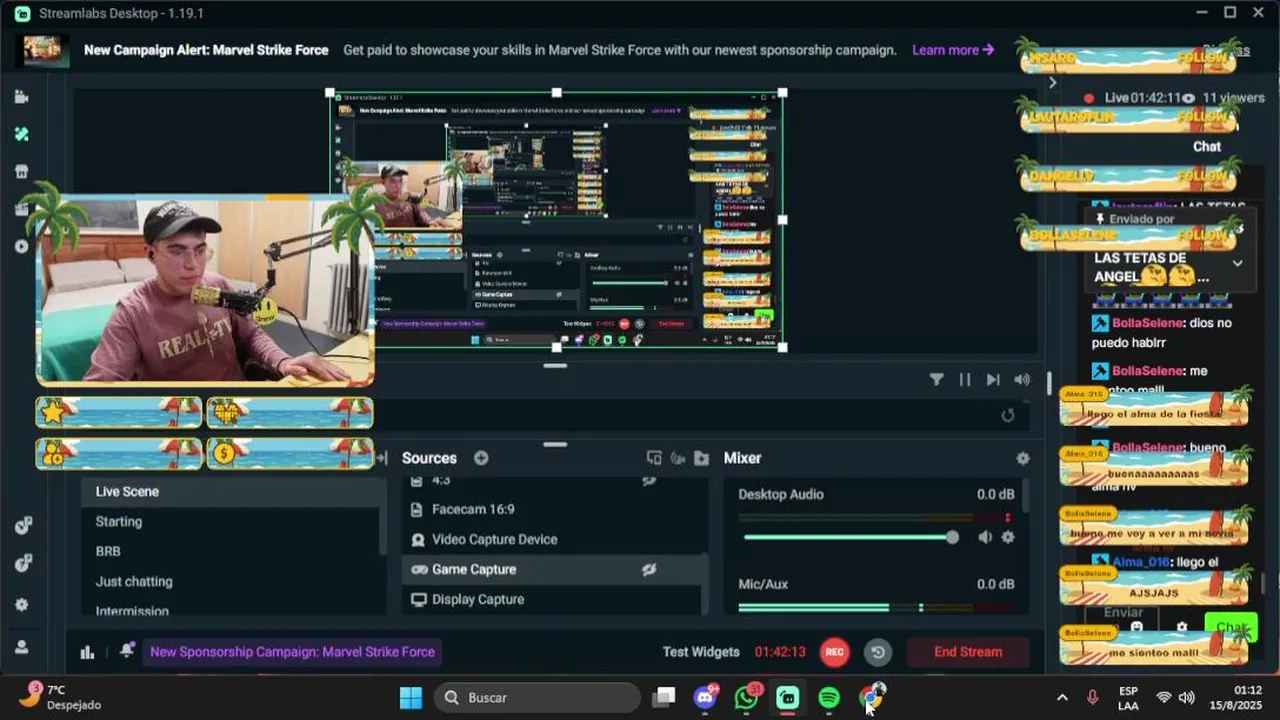This screenshot has width=1280, height=720.
Task: Open the Desktop Audio settings gear
Action: tap(1008, 537)
